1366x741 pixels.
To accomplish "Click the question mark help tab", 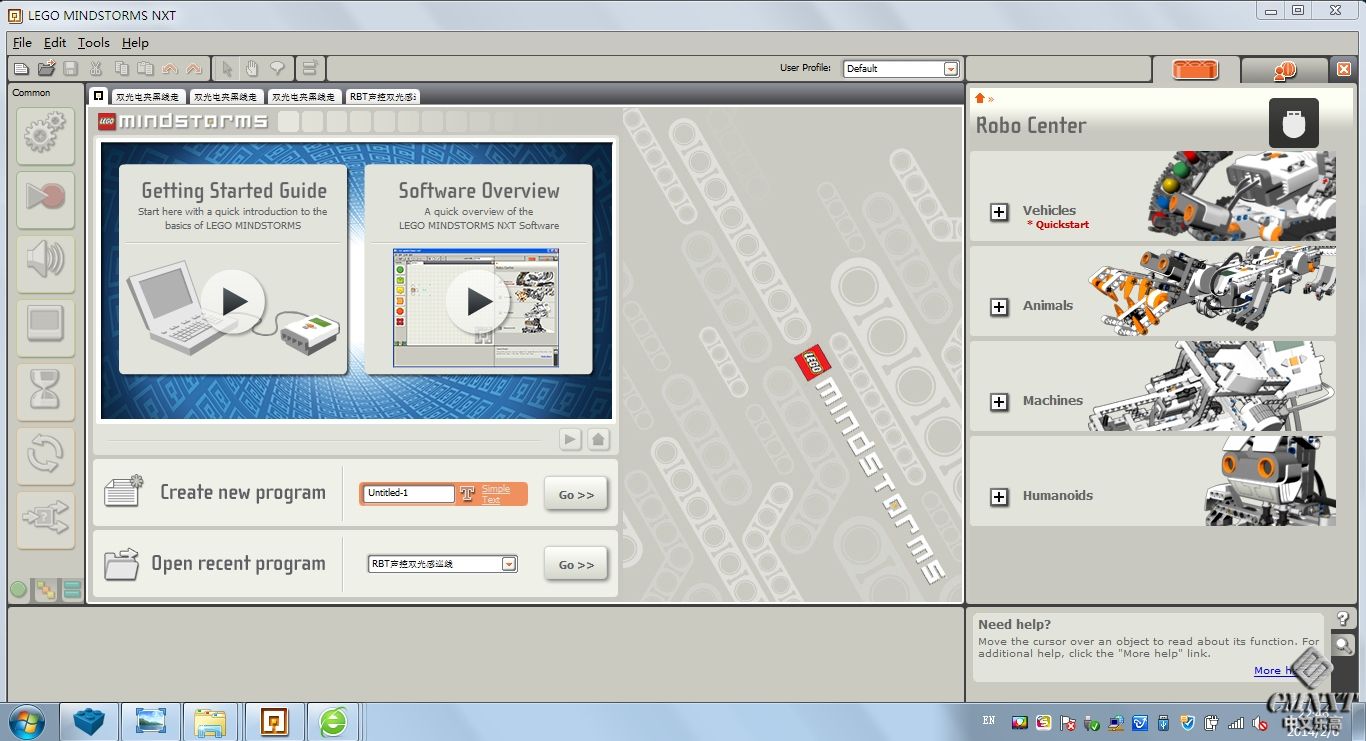I will point(1343,619).
